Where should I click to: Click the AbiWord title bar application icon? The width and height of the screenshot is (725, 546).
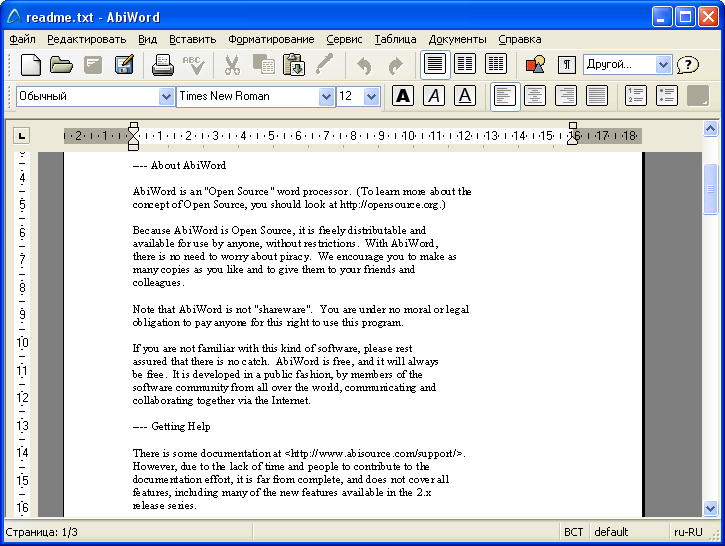[14, 17]
